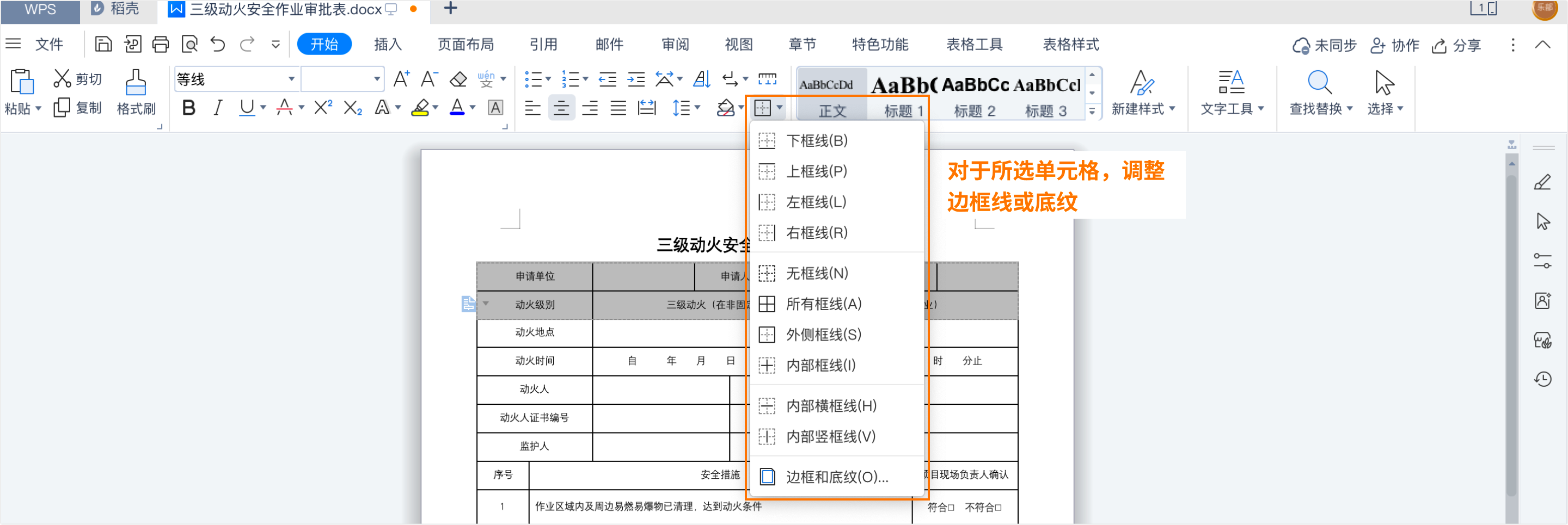This screenshot has width=1568, height=525.
Task: Expand the styles gallery
Action: [1092, 112]
